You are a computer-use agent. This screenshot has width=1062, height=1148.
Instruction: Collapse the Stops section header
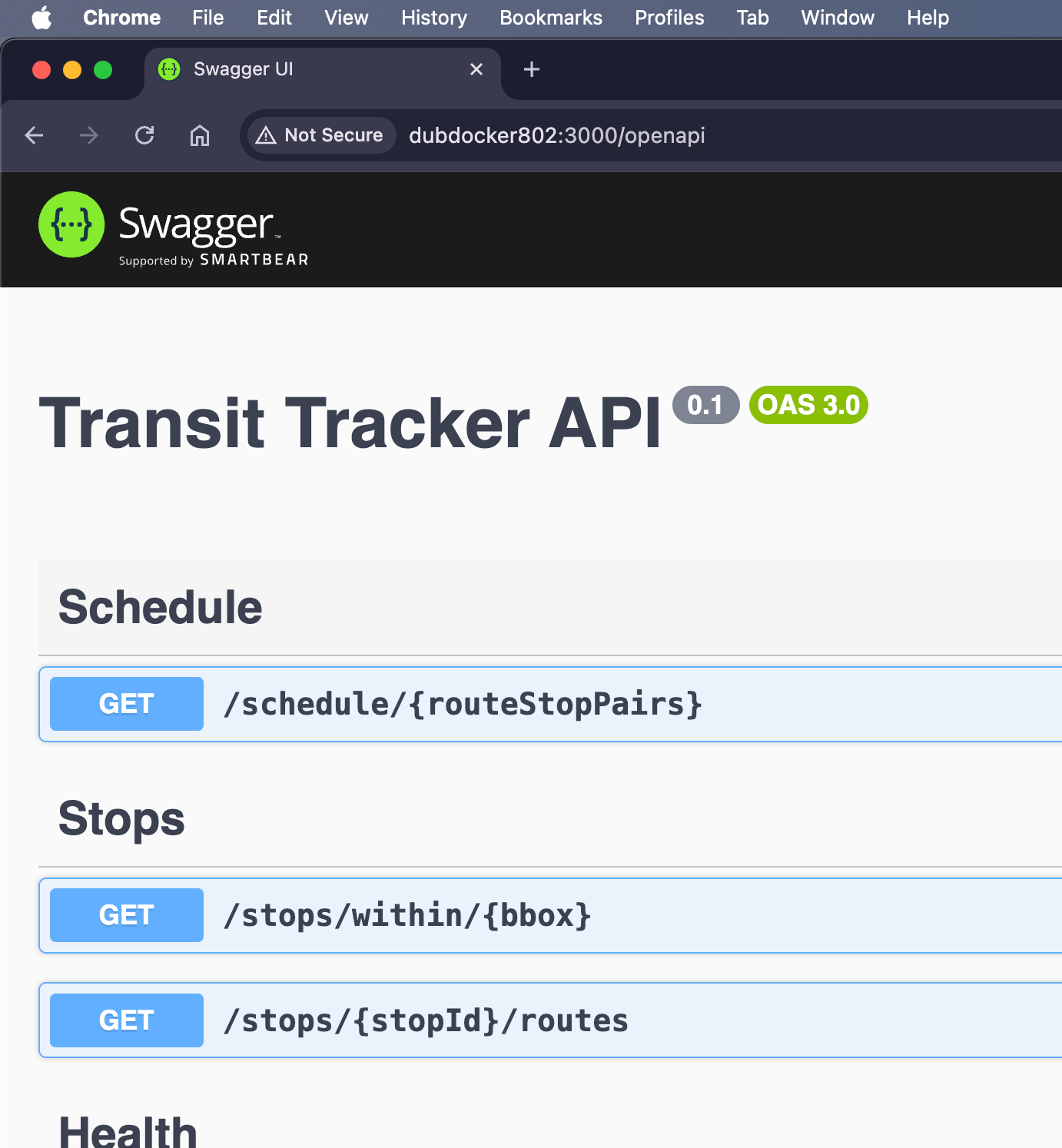coord(121,818)
